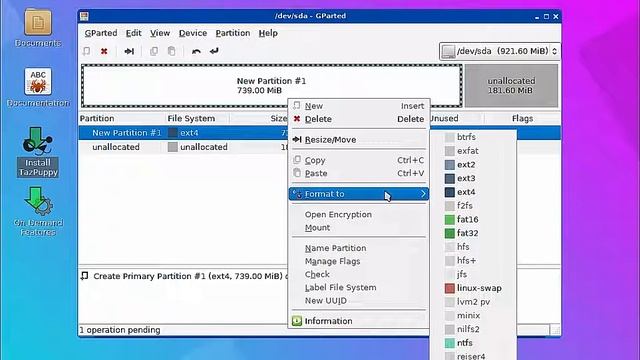Screen dimensions: 640x360
Task: Select Label File System menu entry
Action: coord(359,287)
